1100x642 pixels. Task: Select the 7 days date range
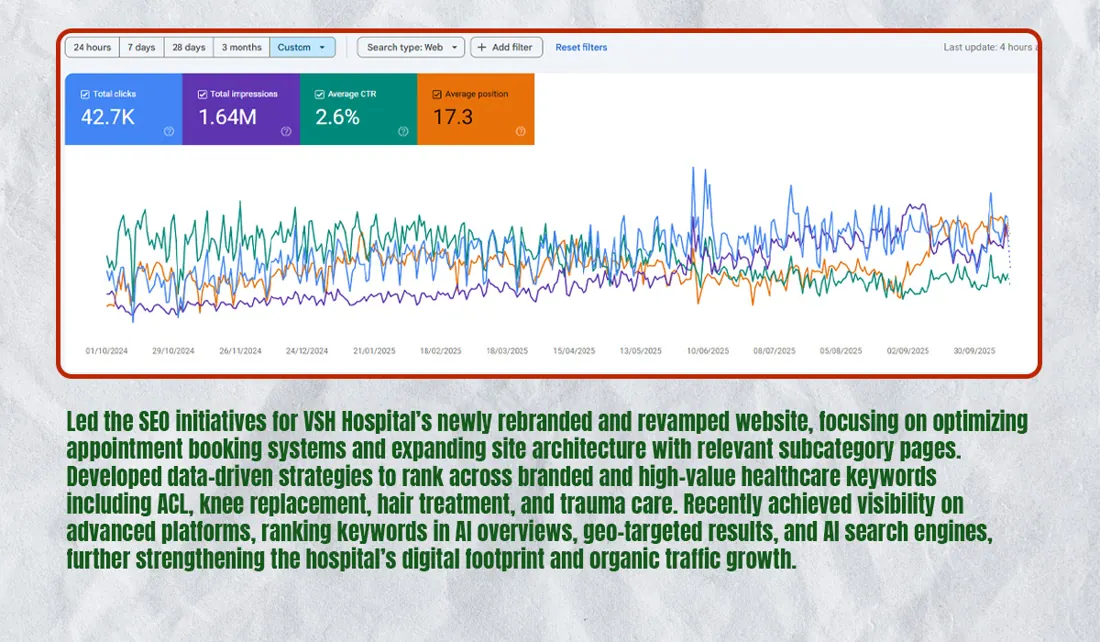[142, 47]
